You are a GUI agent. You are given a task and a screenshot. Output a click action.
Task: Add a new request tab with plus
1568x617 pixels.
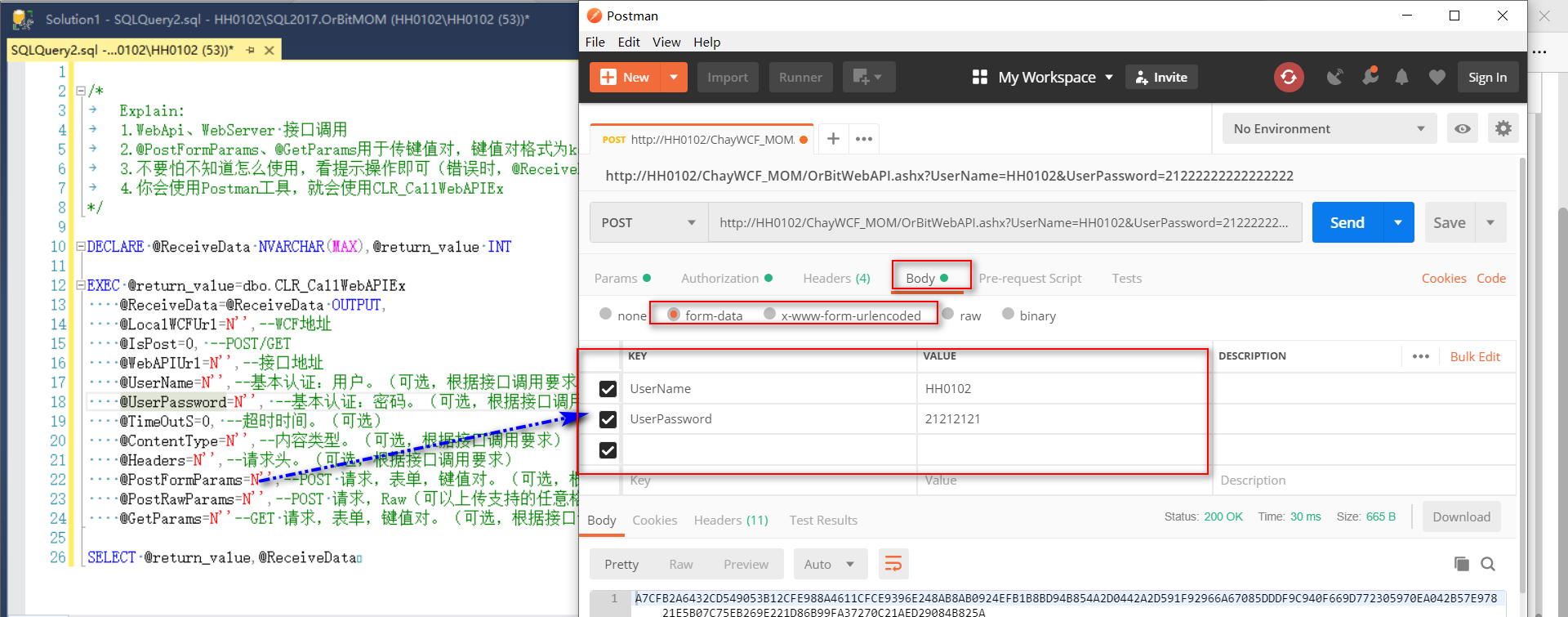(x=832, y=139)
